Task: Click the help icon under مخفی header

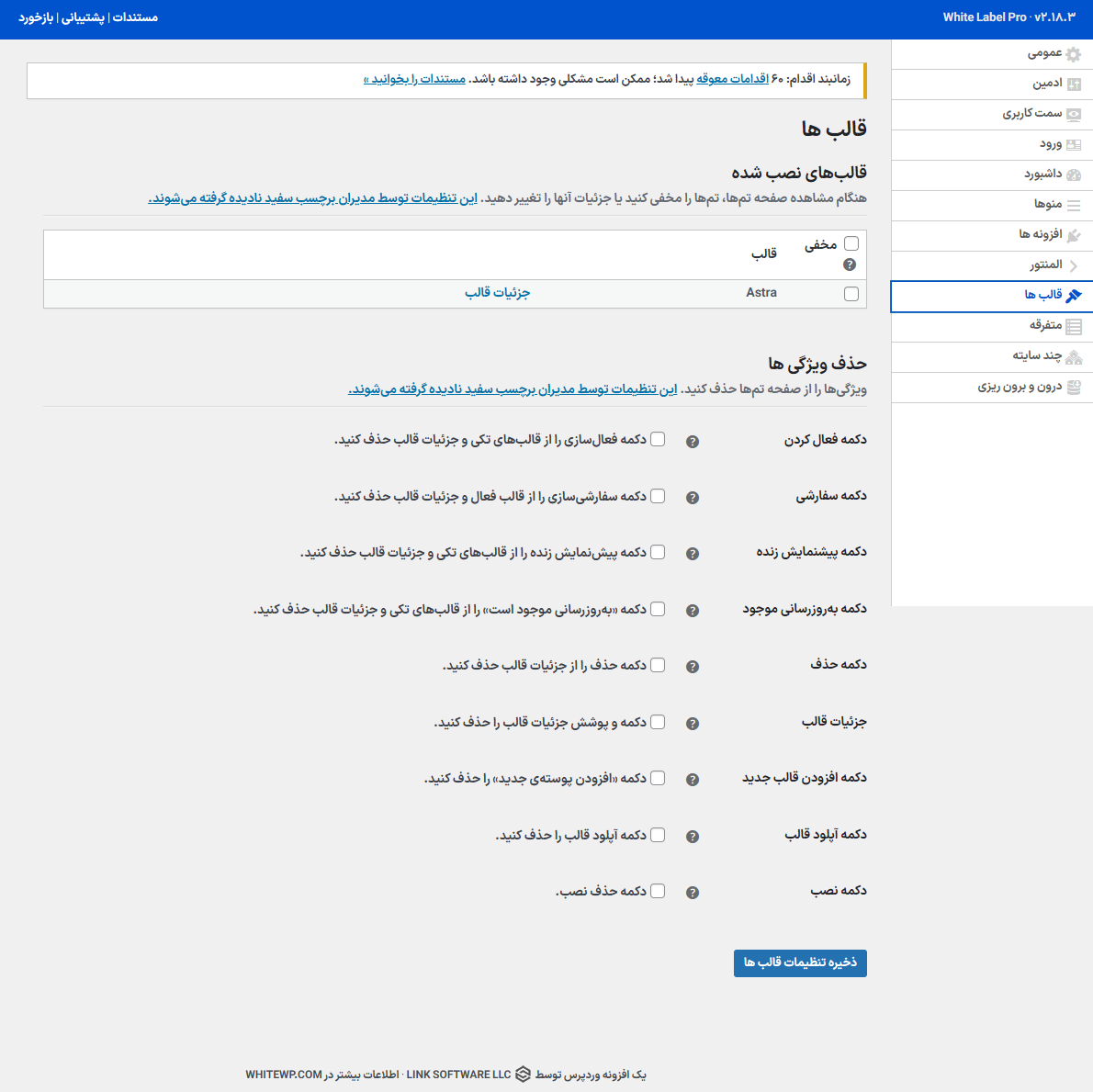Action: (850, 265)
